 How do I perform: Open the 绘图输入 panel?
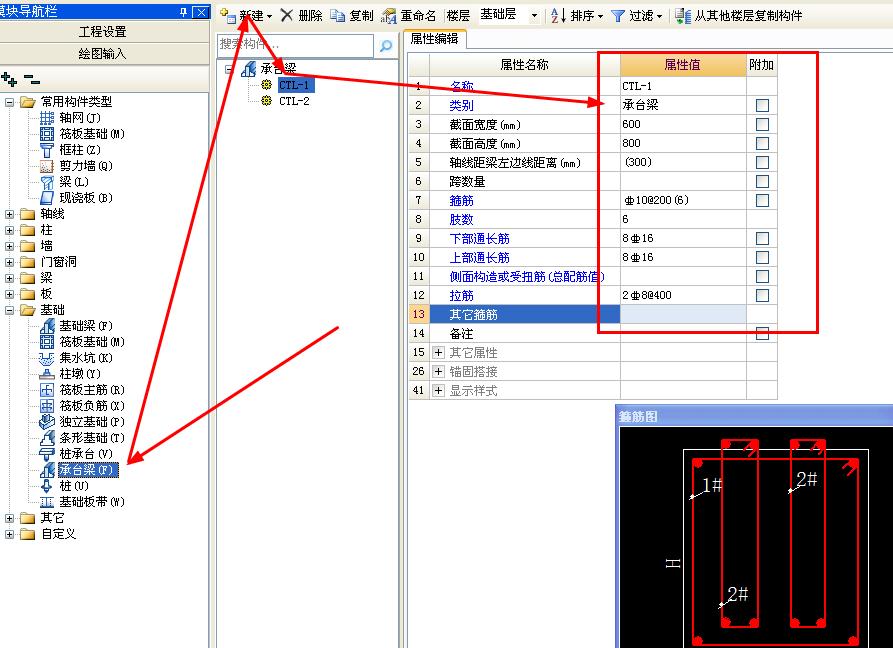[104, 54]
